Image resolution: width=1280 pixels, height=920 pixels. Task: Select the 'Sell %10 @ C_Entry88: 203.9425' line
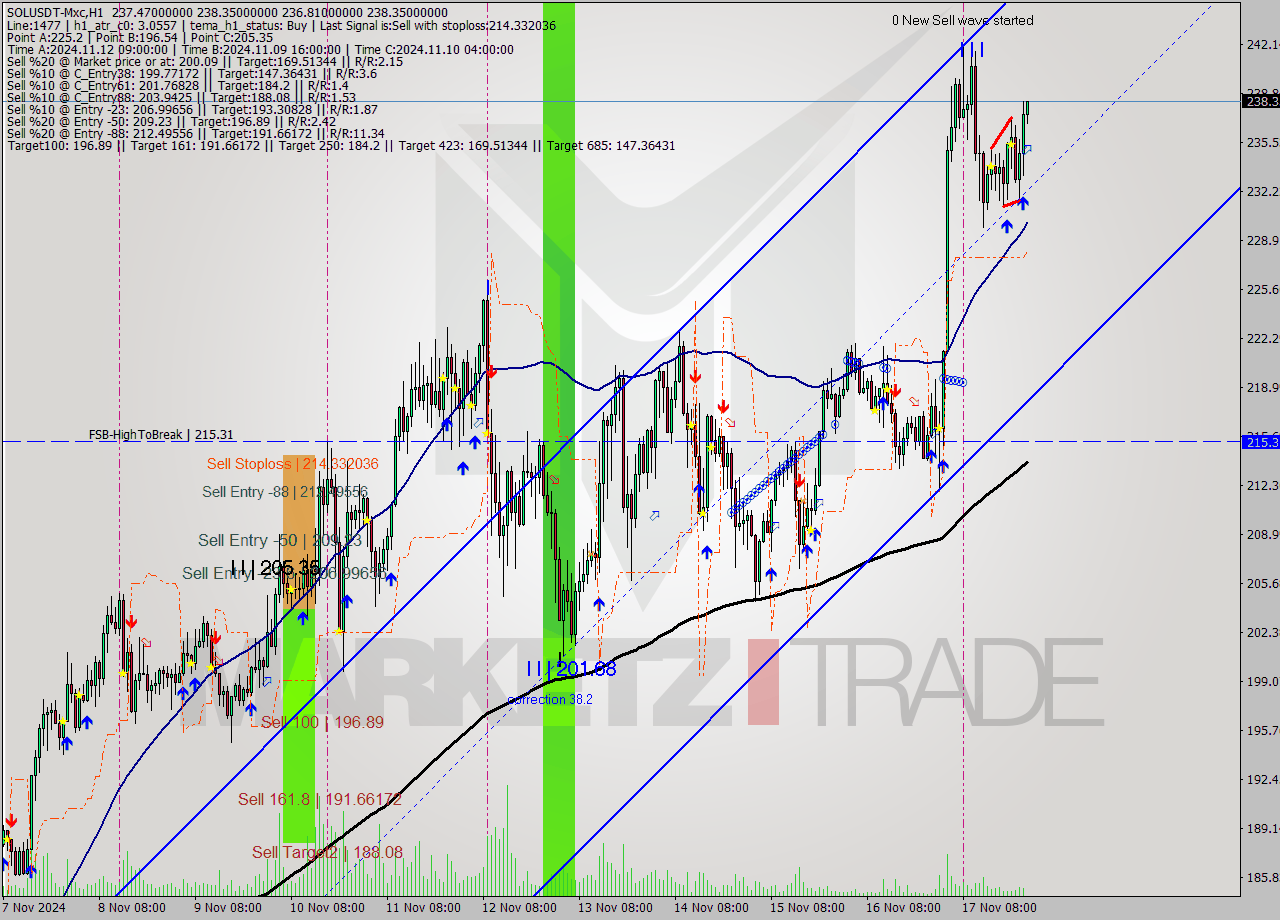click(x=181, y=97)
